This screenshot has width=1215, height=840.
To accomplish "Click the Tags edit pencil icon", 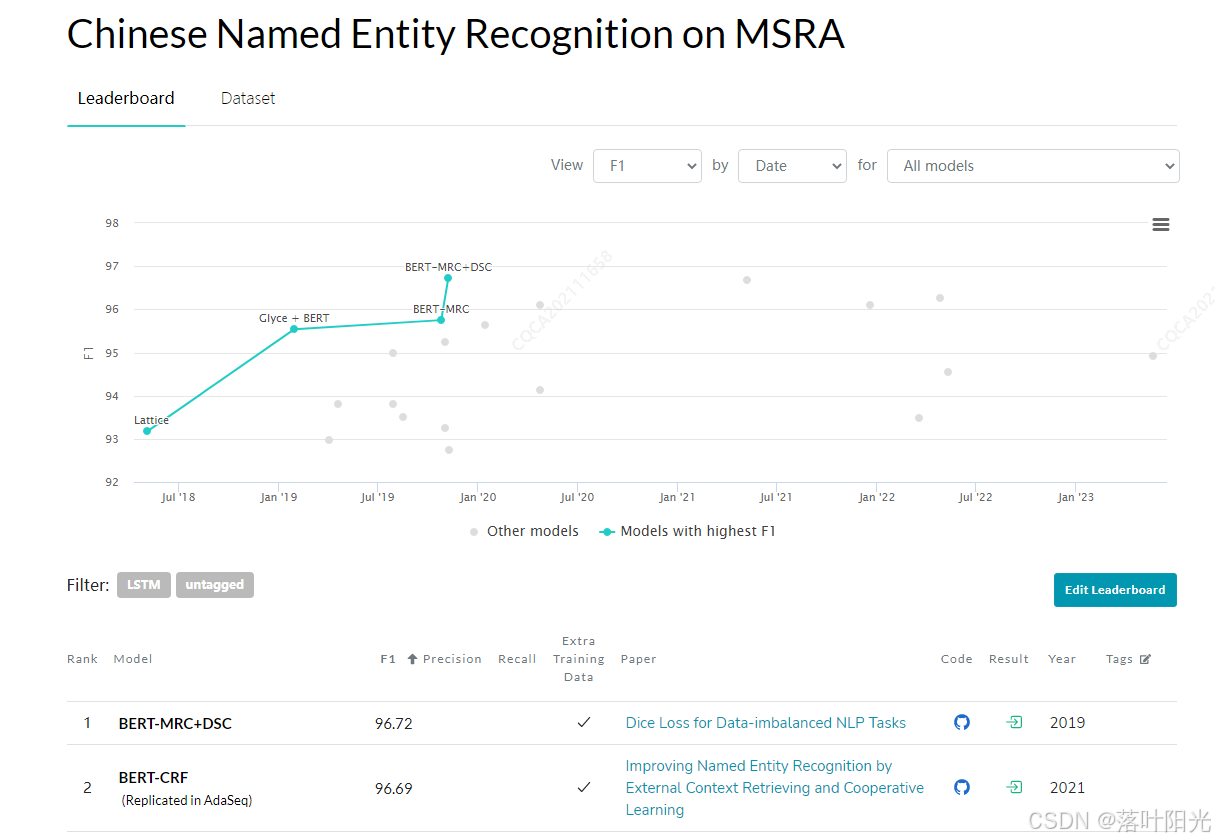I will point(1146,659).
